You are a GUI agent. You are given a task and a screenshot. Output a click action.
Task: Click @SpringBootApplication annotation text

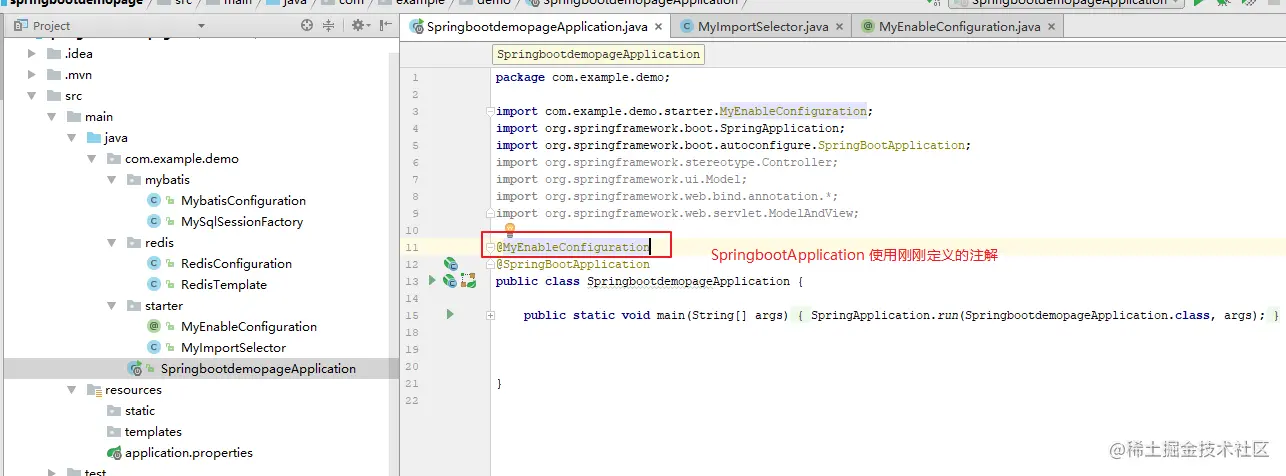tap(573, 265)
